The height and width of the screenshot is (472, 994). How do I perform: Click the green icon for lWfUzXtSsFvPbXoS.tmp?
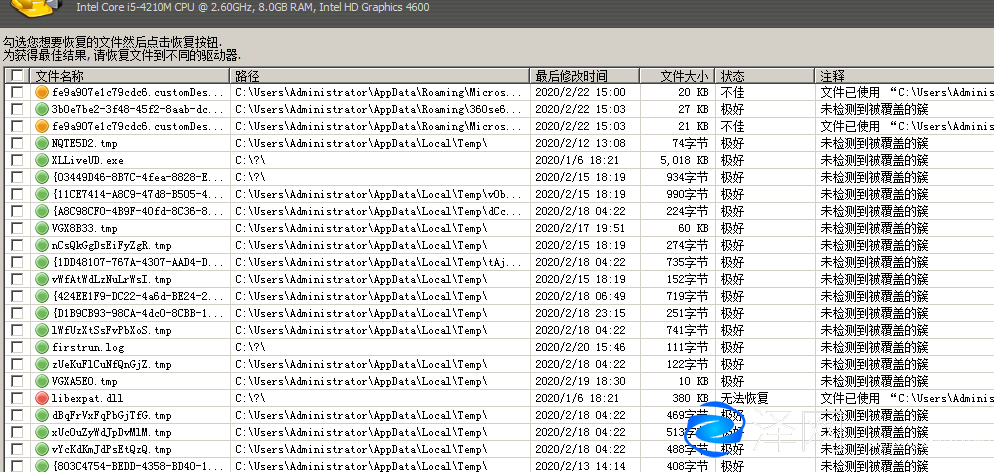point(42,330)
